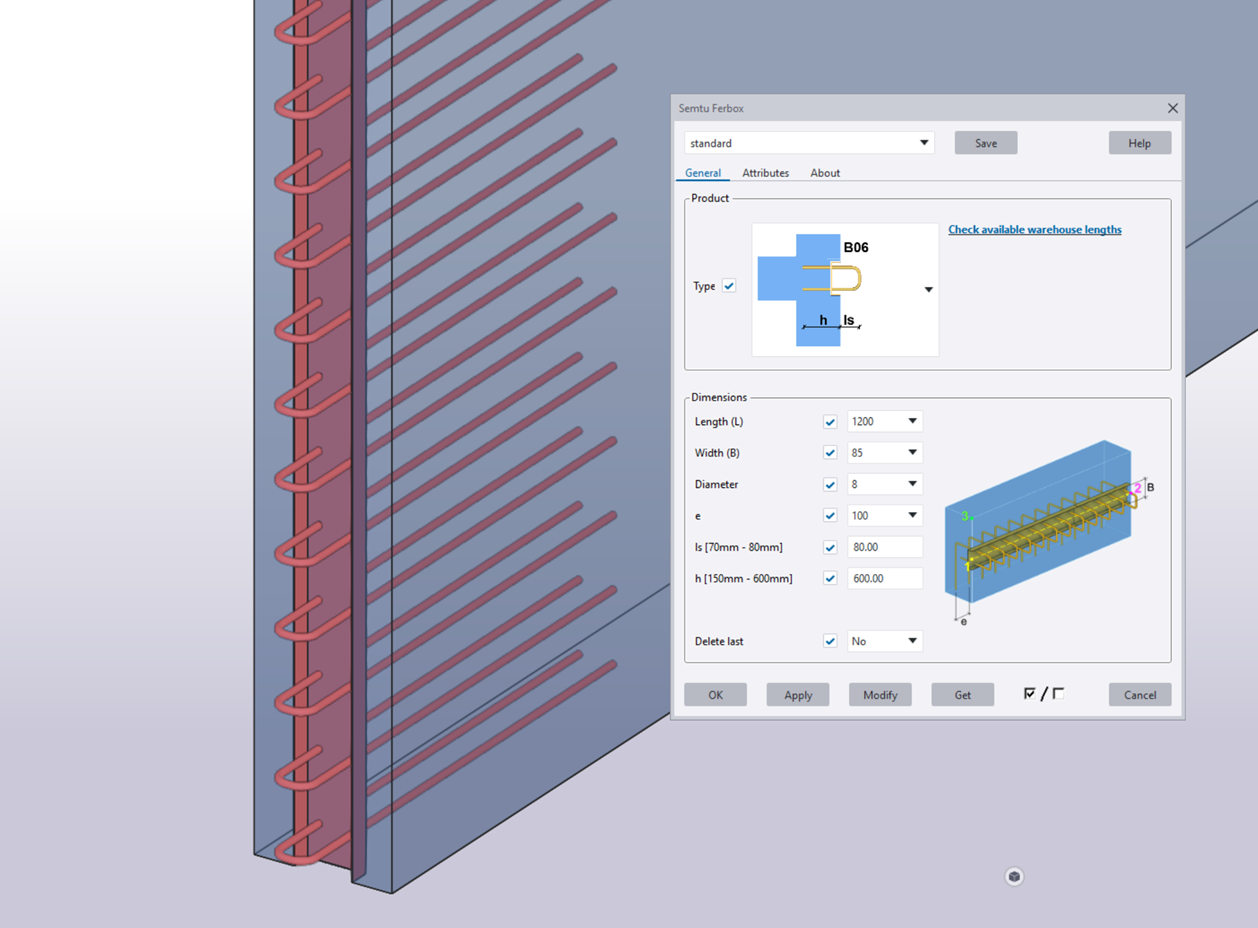Open the product Type dropdown arrow
Viewport: 1258px width, 928px height.
pos(928,290)
